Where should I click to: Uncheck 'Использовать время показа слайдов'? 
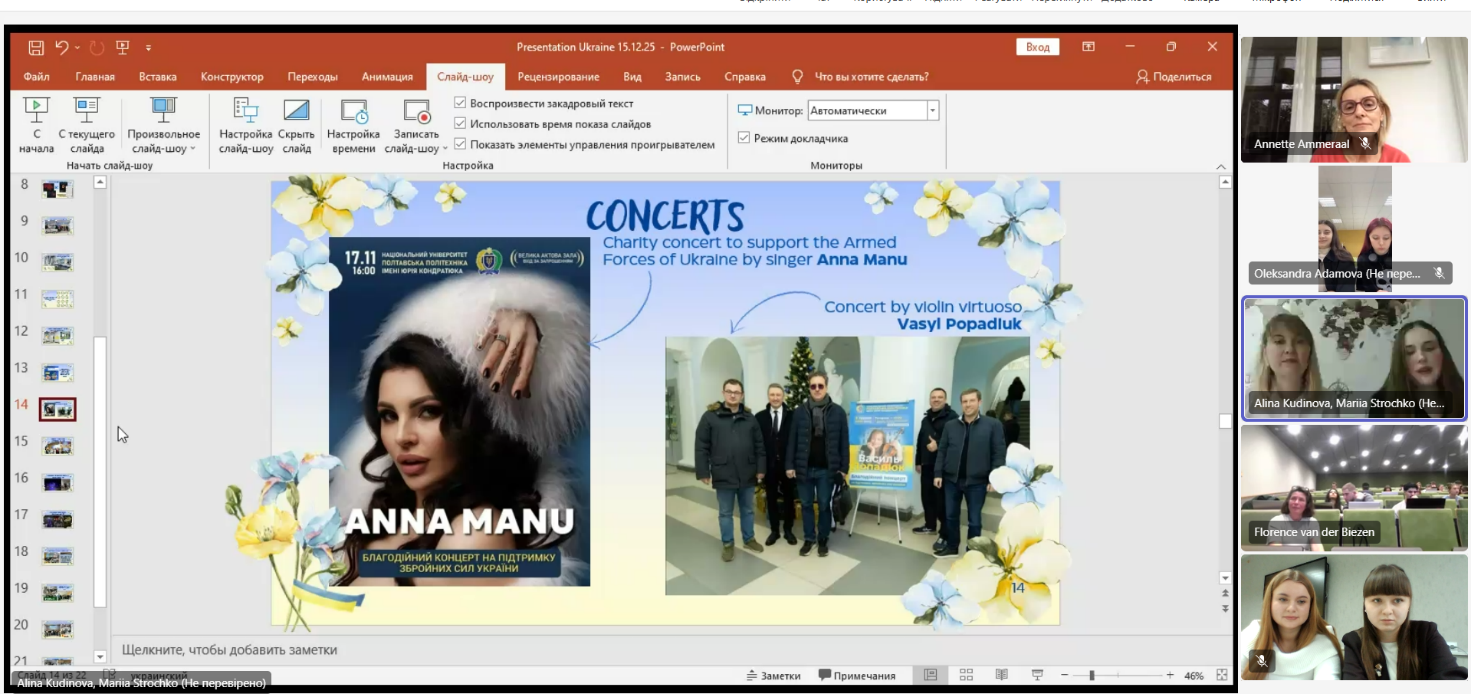click(x=460, y=124)
